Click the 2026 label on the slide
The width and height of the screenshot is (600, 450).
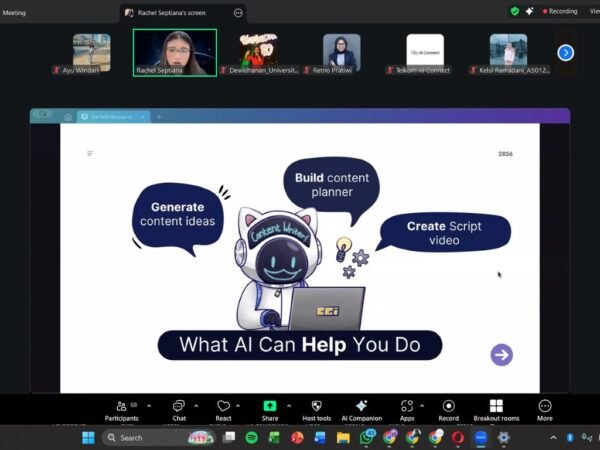[x=505, y=154]
